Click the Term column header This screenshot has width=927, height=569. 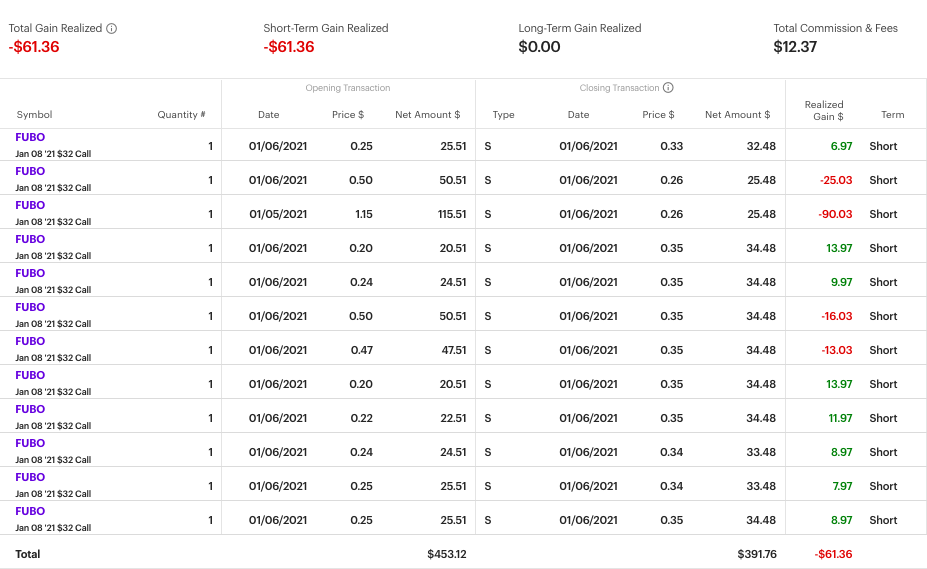tap(892, 115)
